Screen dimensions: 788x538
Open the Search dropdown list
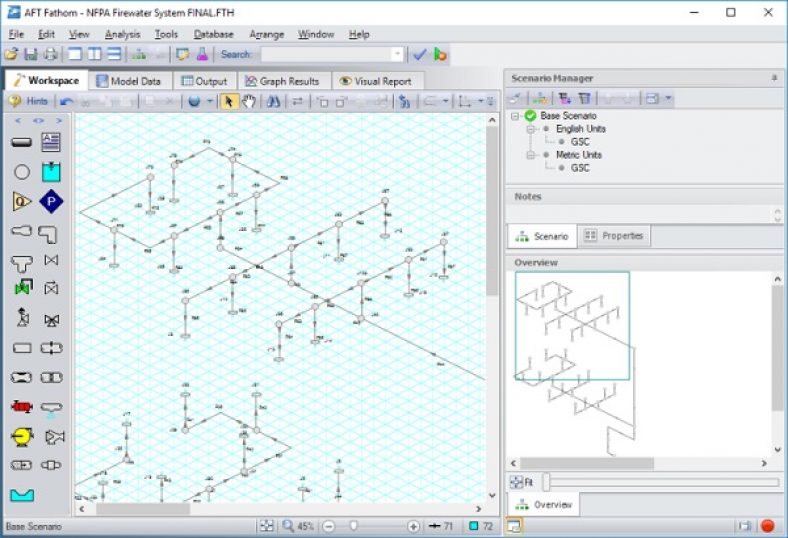(x=397, y=54)
